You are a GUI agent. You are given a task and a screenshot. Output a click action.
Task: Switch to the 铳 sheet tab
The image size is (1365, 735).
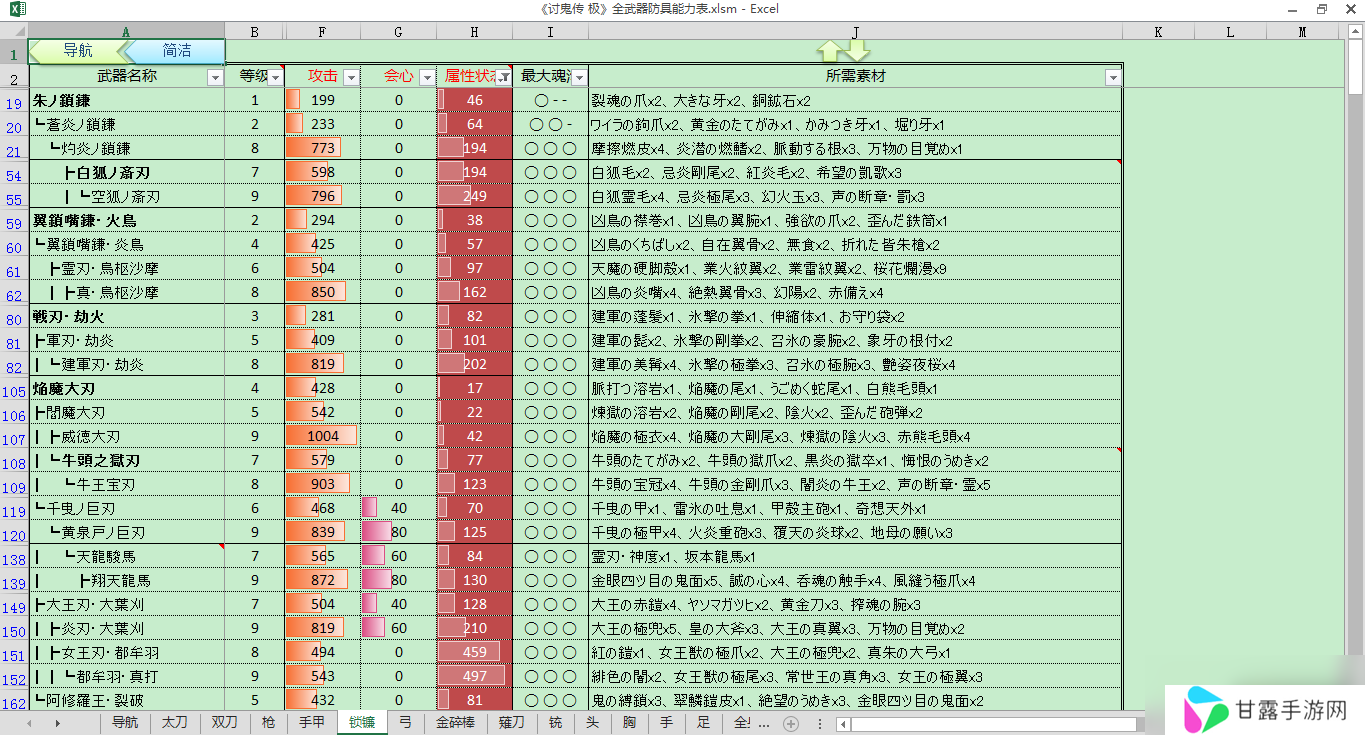[x=555, y=722]
